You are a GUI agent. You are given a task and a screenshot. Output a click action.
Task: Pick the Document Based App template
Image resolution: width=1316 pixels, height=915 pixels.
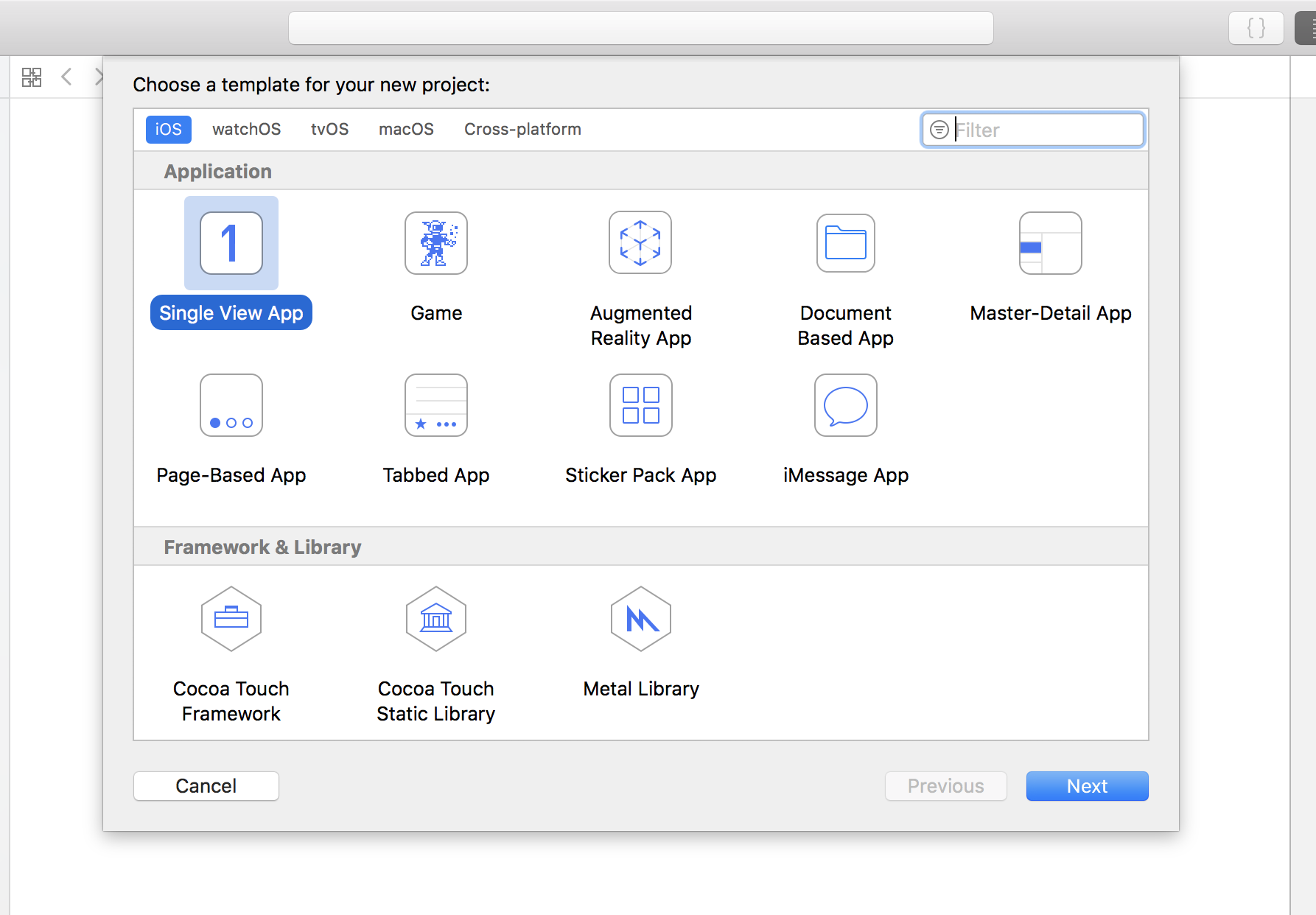[845, 243]
